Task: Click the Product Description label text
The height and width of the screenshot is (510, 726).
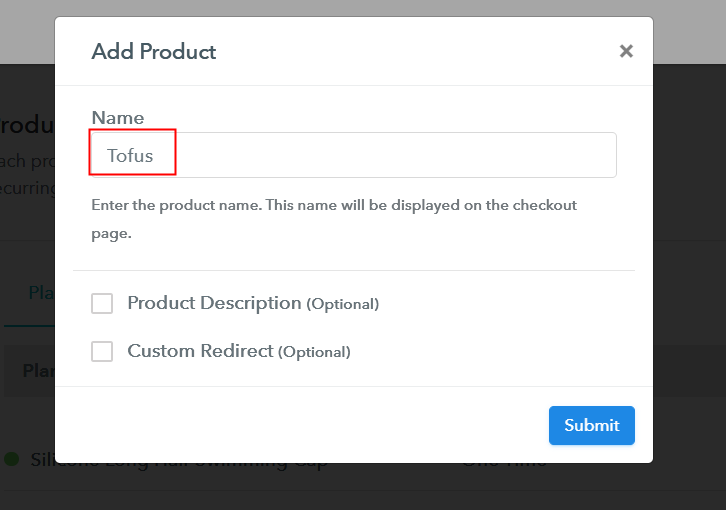Action: 214,304
